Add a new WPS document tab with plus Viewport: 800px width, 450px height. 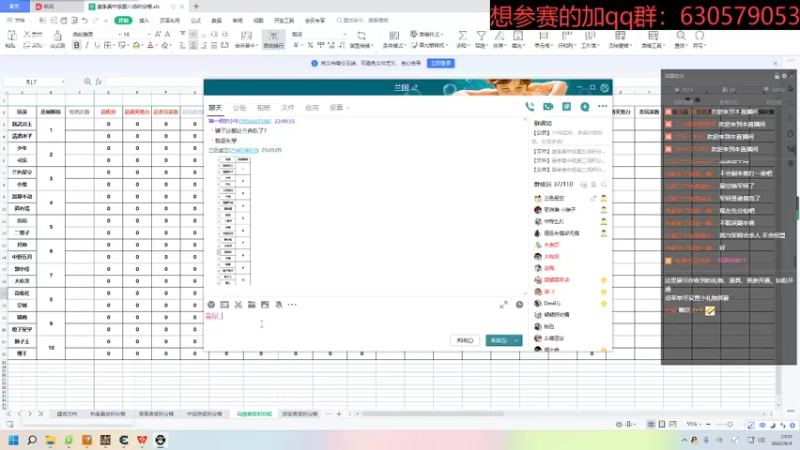pos(196,6)
